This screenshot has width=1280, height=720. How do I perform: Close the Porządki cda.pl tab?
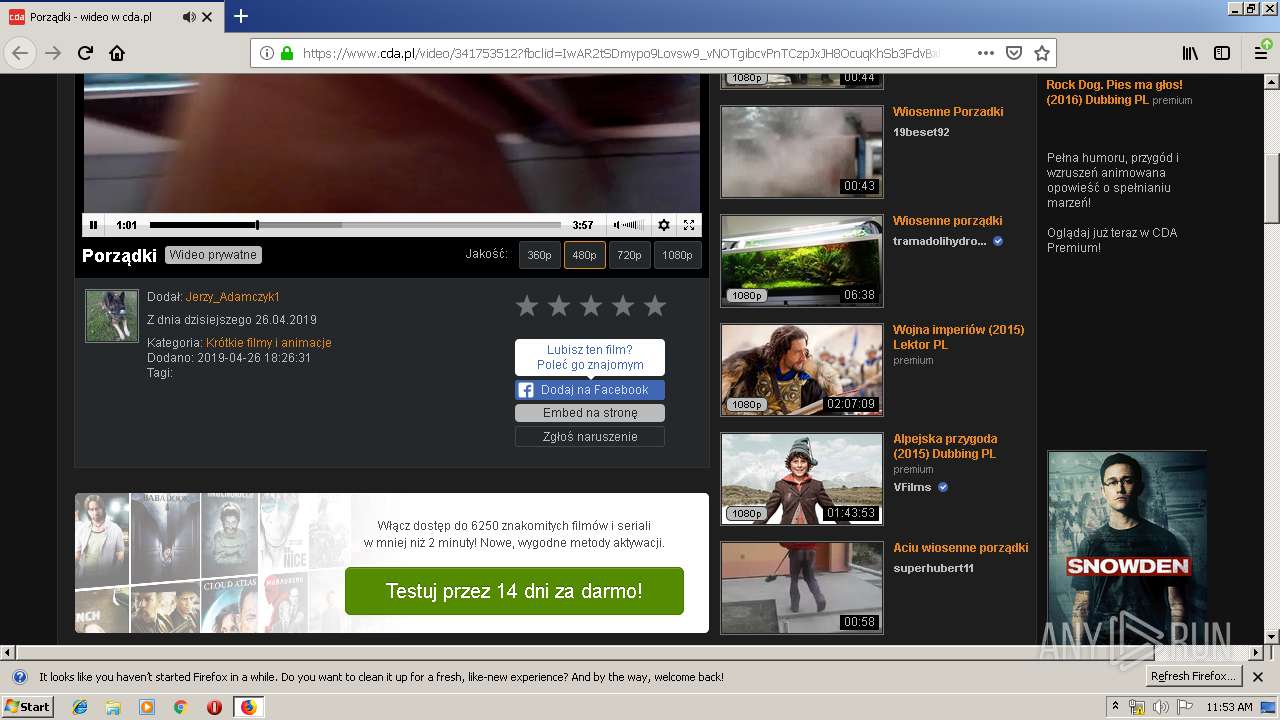[207, 17]
